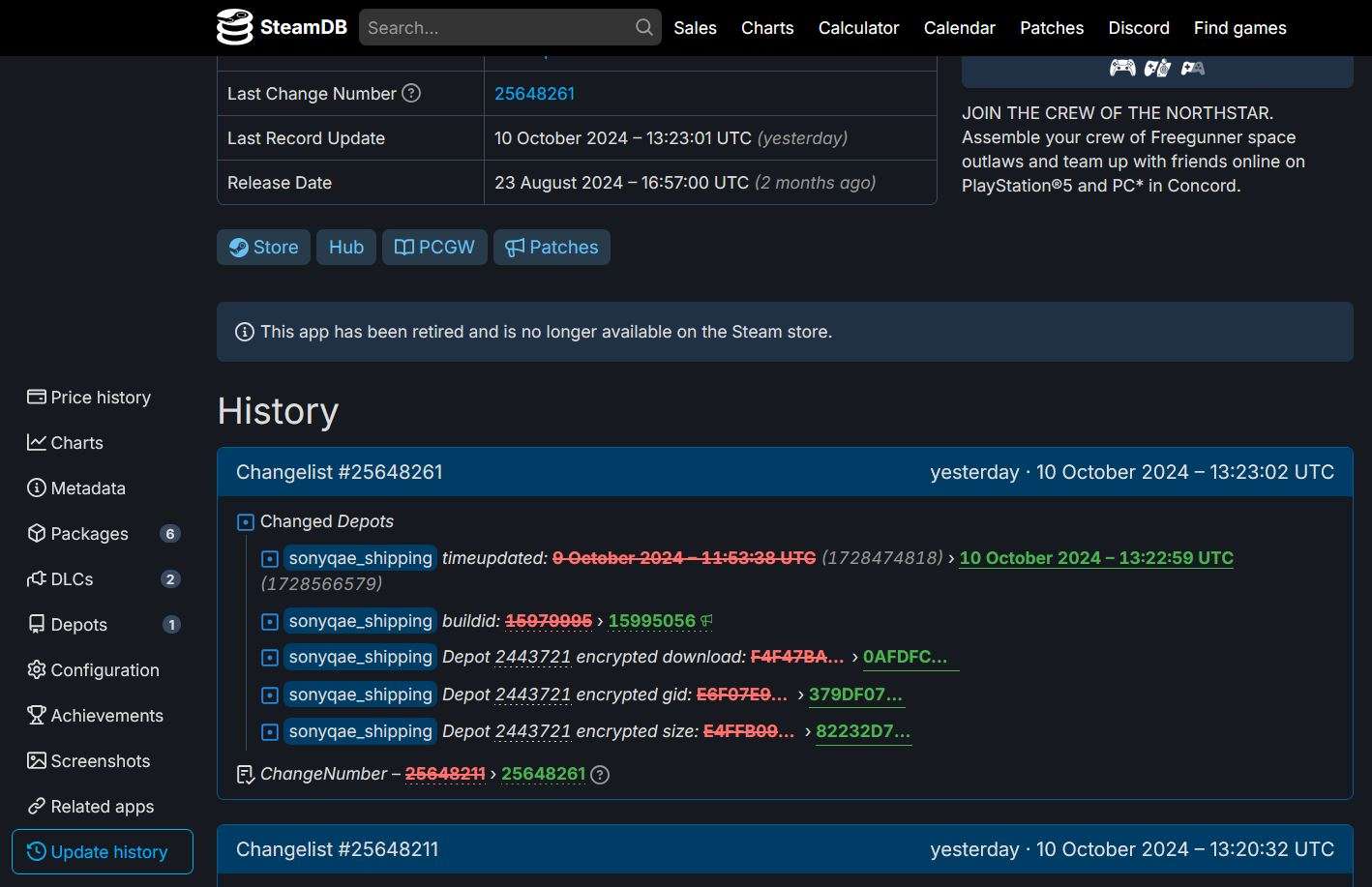Open change number 25648261 link in table
The height and width of the screenshot is (887, 1372).
pyautogui.click(x=534, y=94)
